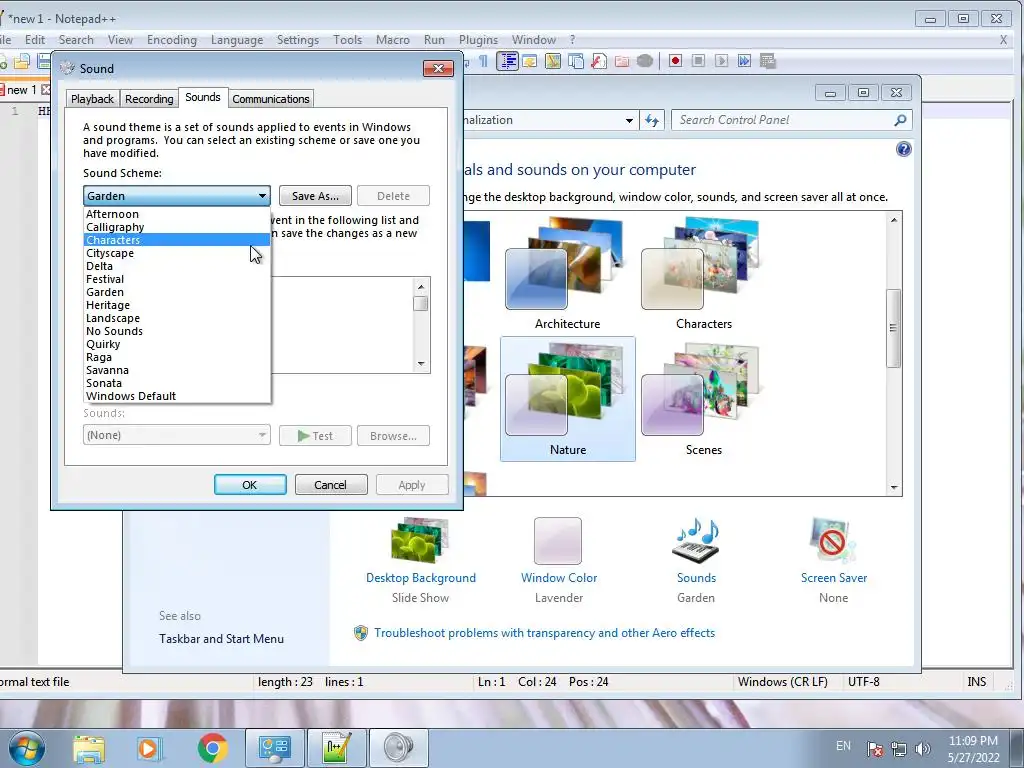Select the Cityscape sound scheme
1024x768 pixels.
pos(177,253)
